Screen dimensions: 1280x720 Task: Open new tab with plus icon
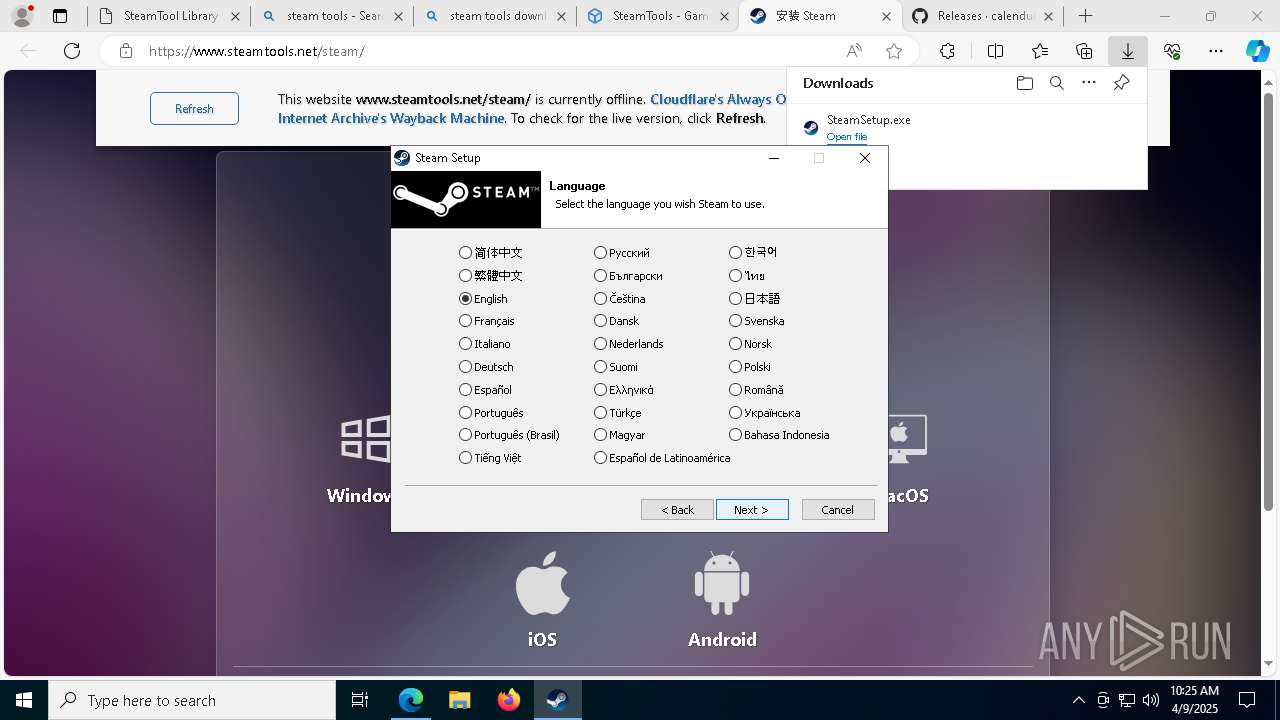(1085, 16)
